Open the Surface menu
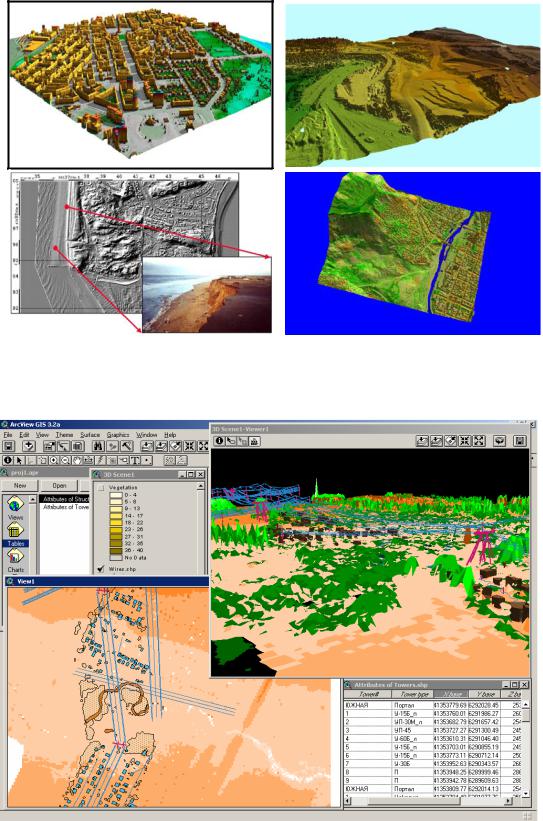 point(90,435)
